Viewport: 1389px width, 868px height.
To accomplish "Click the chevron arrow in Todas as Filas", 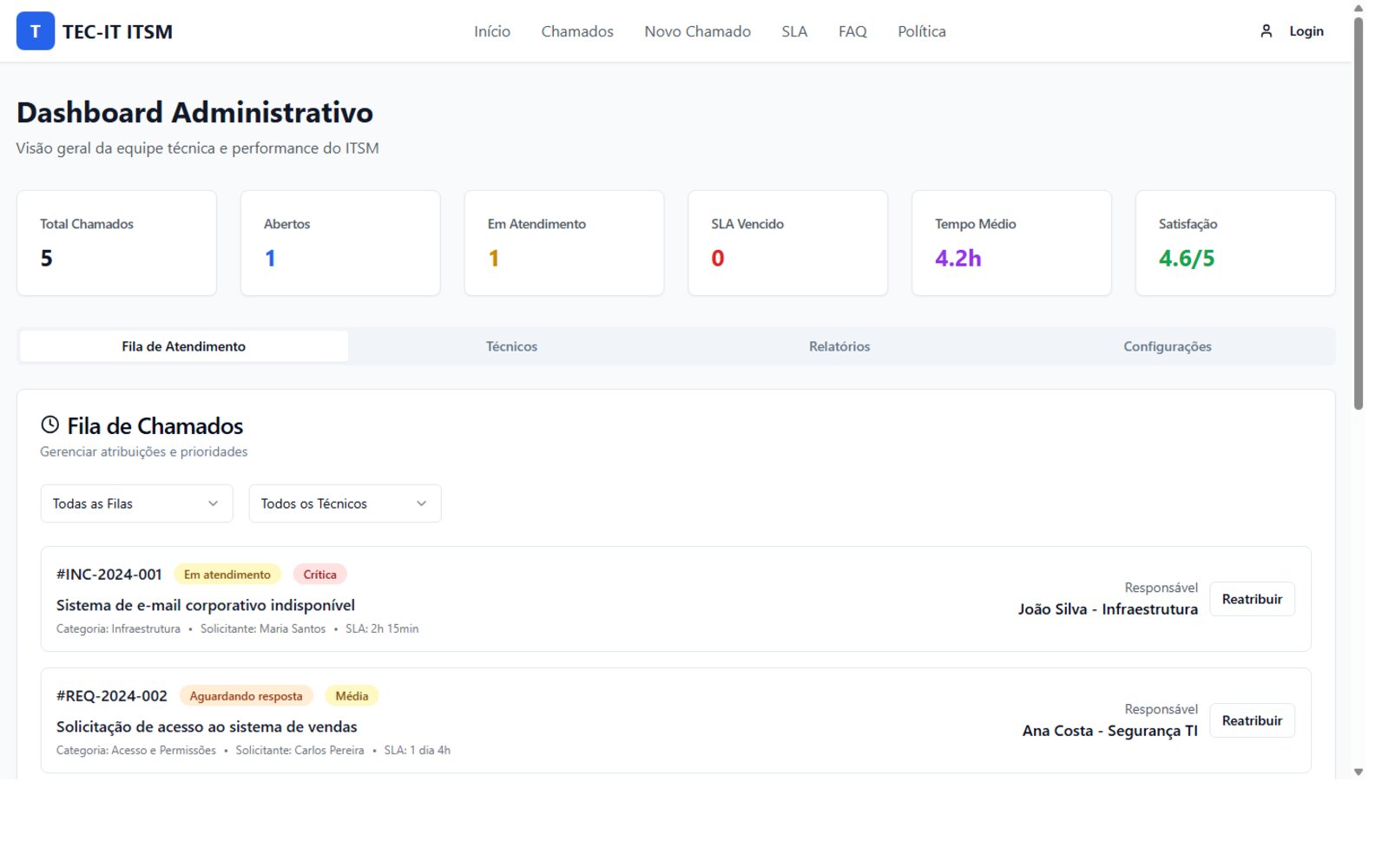I will [x=213, y=503].
